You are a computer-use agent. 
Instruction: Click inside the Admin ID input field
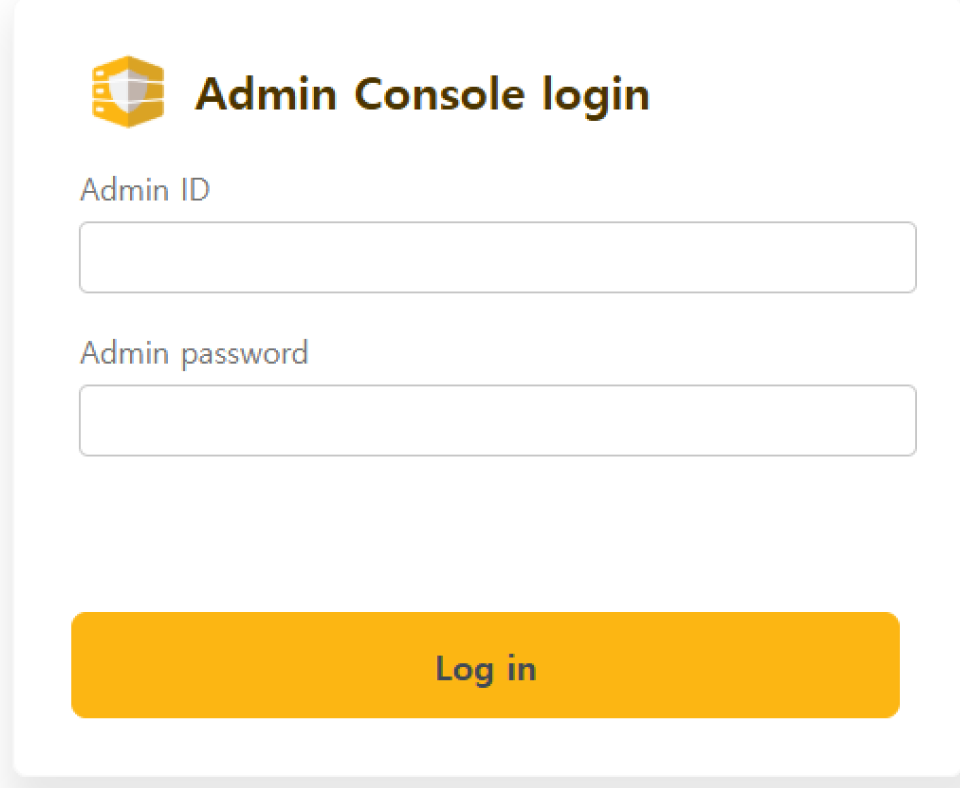[497, 258]
